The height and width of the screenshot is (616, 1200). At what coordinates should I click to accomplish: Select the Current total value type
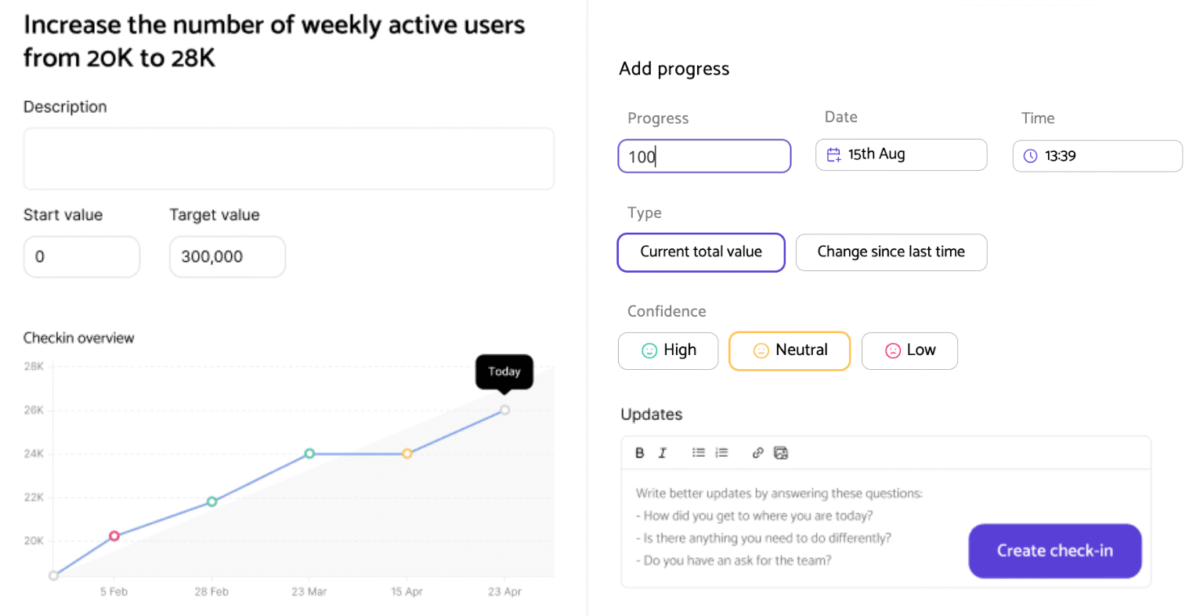click(x=701, y=252)
